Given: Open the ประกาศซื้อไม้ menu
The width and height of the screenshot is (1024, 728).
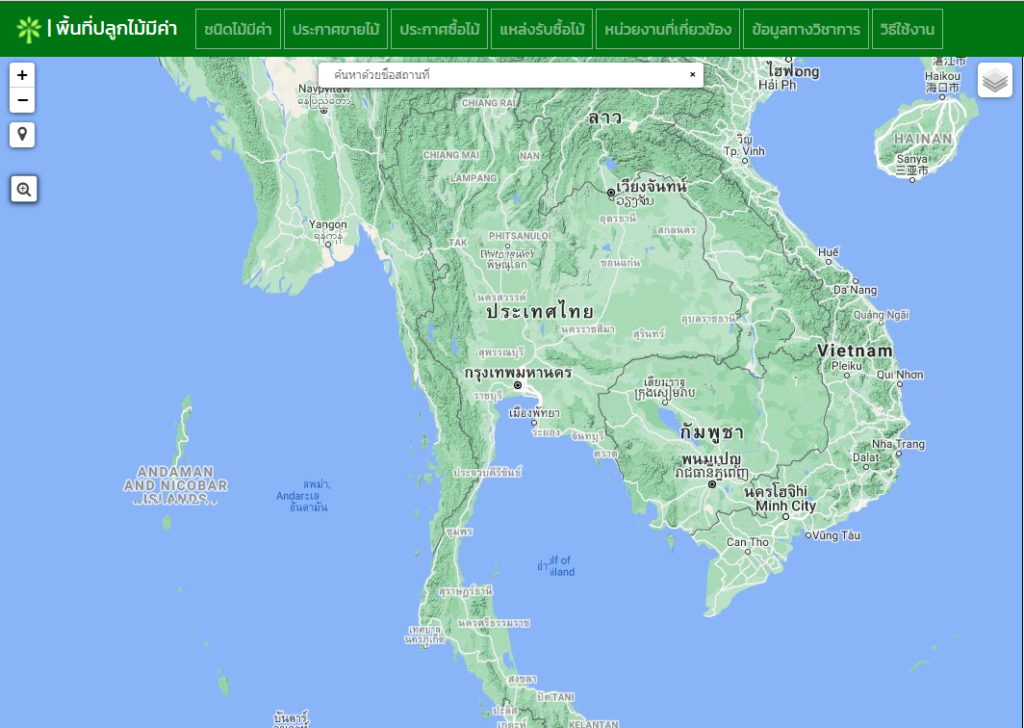Looking at the screenshot, I should click(439, 29).
